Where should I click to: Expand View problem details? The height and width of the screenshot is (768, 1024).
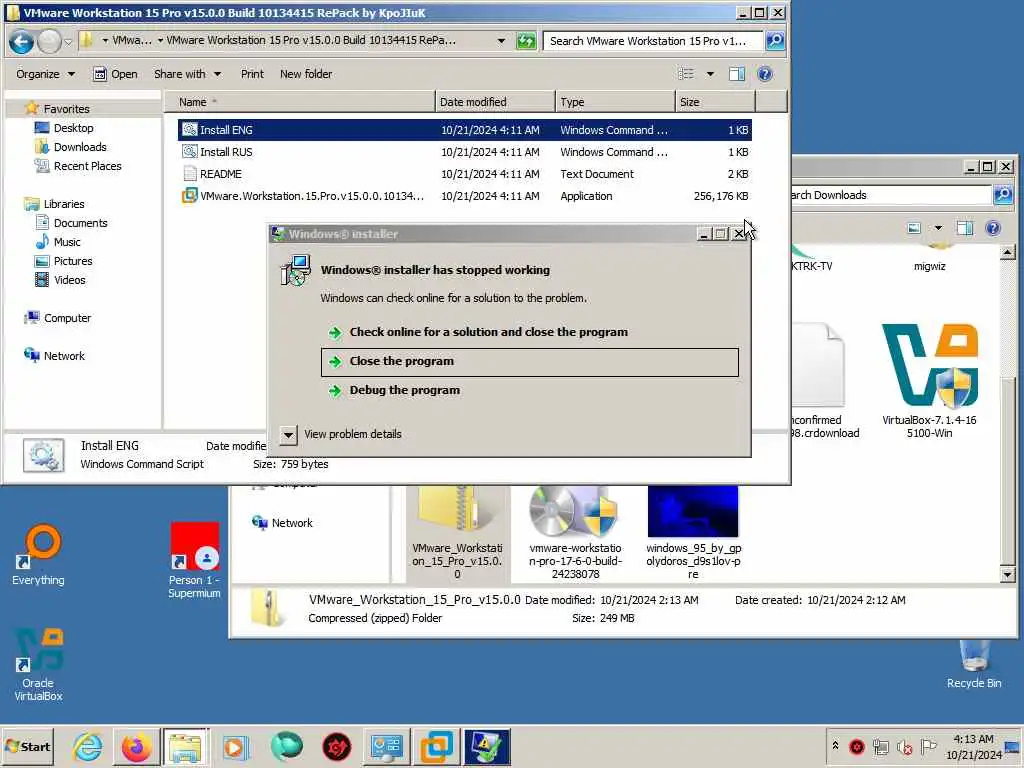pos(288,434)
